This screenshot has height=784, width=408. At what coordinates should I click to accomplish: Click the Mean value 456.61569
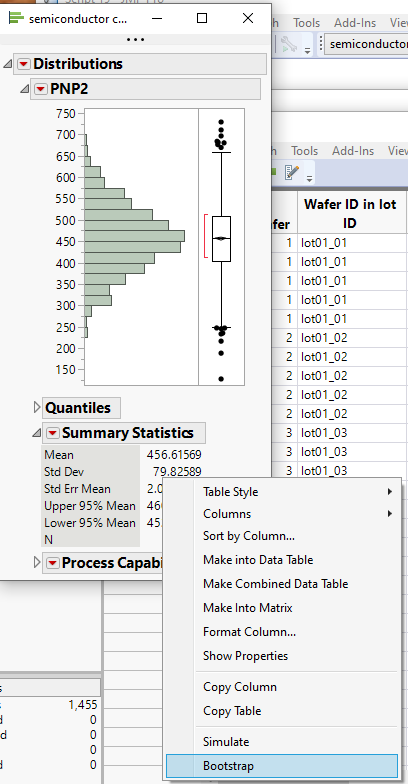click(174, 455)
